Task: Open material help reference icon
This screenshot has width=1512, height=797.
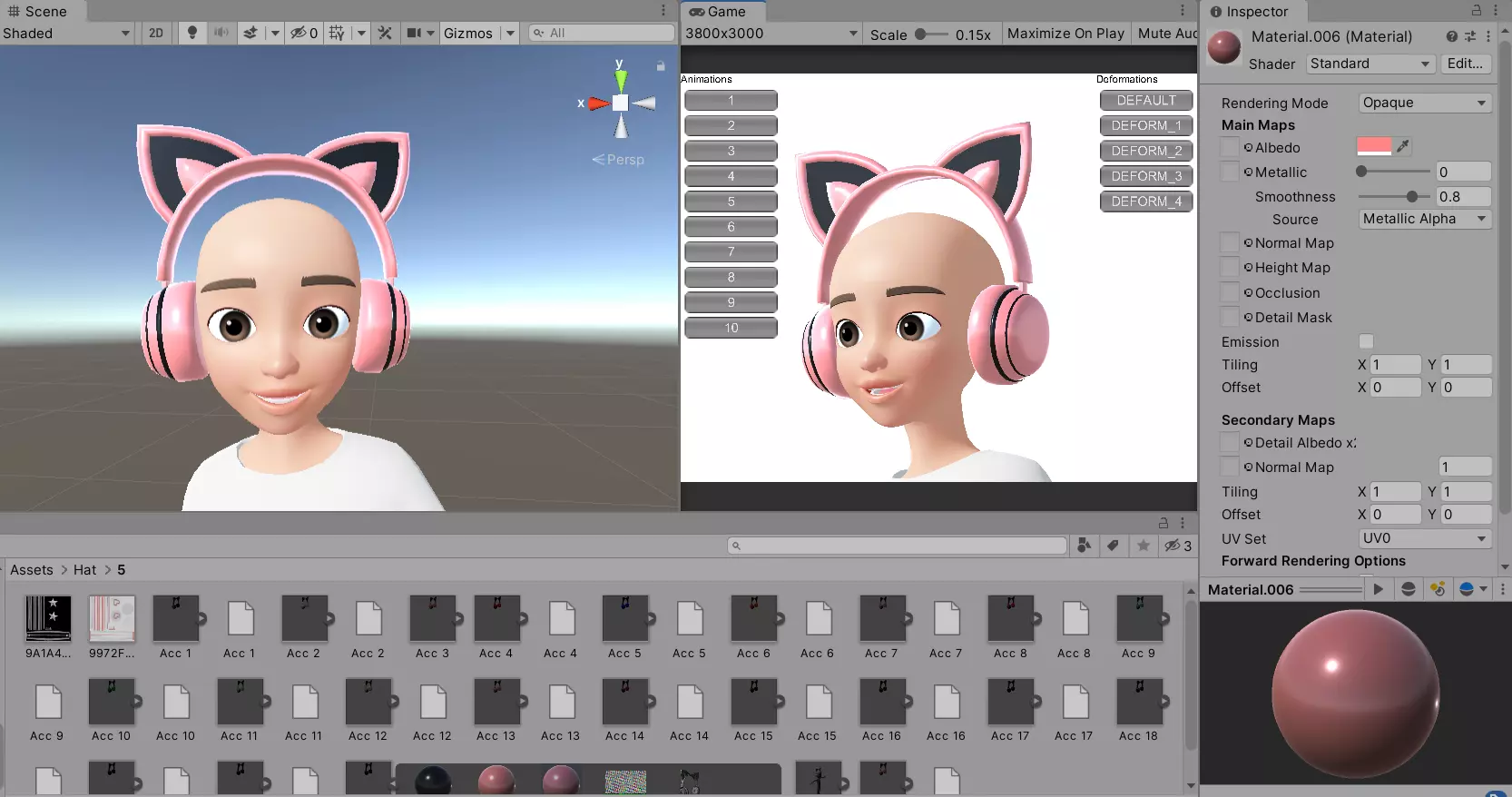Action: (x=1452, y=36)
